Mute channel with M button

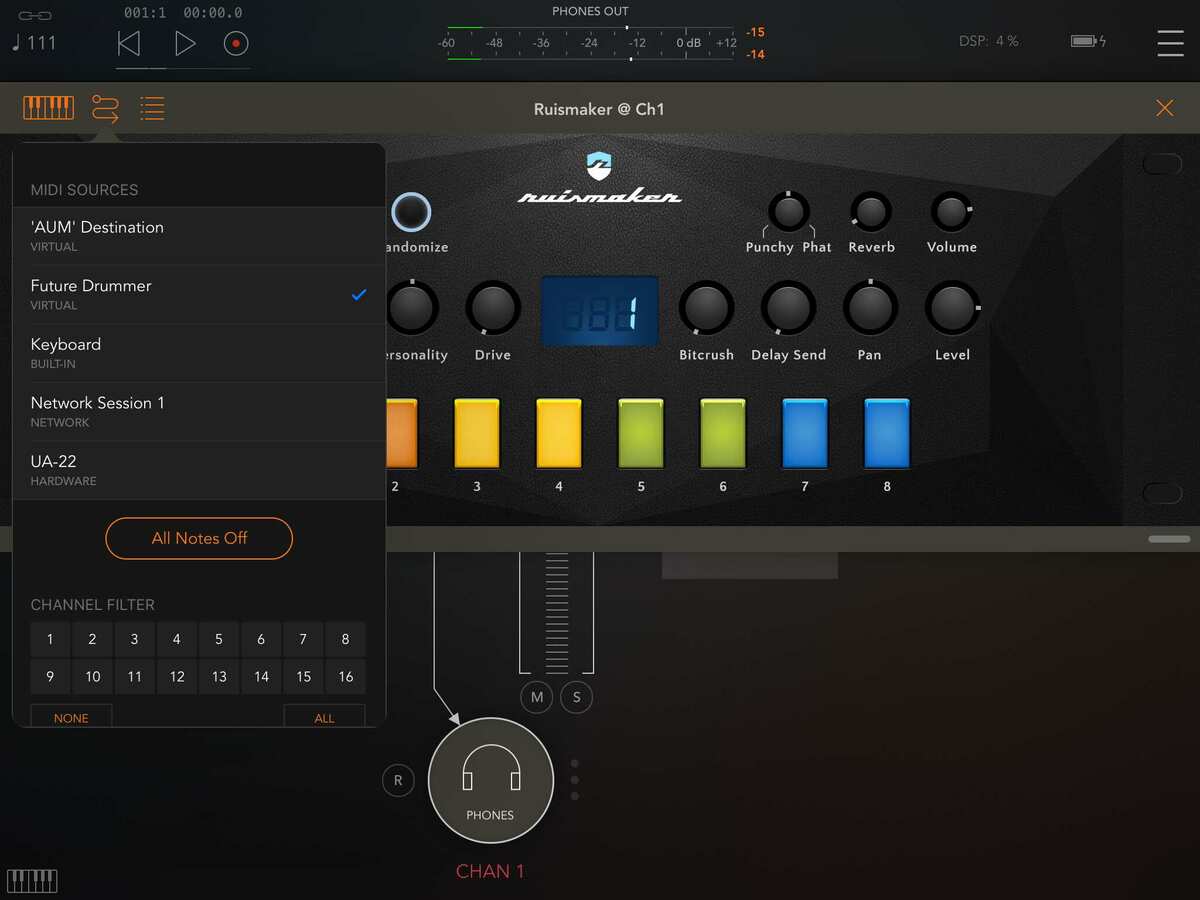(537, 697)
